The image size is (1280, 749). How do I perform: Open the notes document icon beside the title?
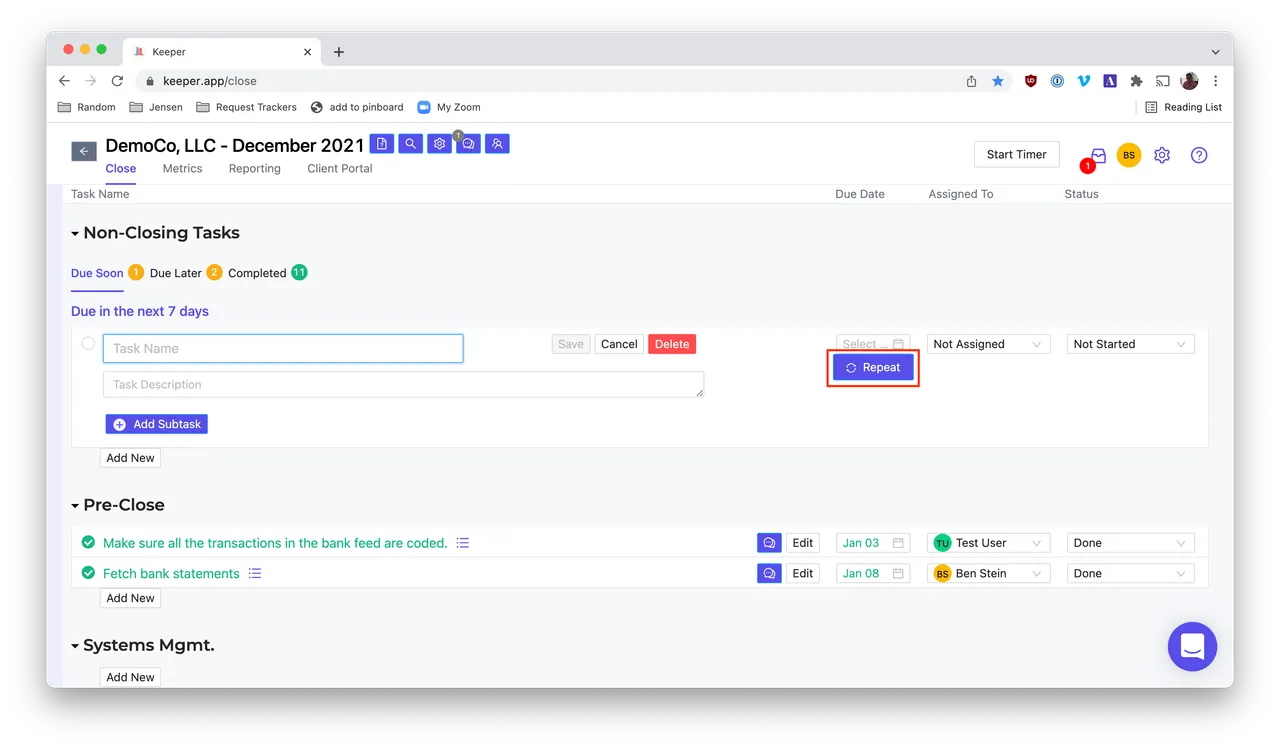pos(381,143)
